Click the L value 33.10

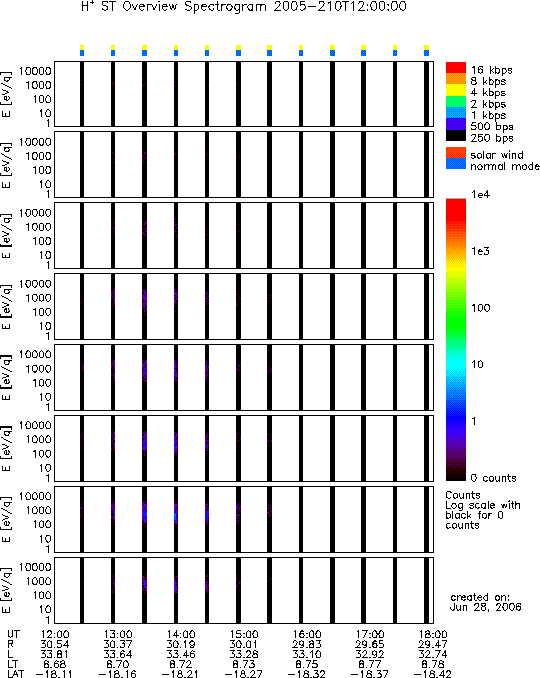click(x=307, y=654)
